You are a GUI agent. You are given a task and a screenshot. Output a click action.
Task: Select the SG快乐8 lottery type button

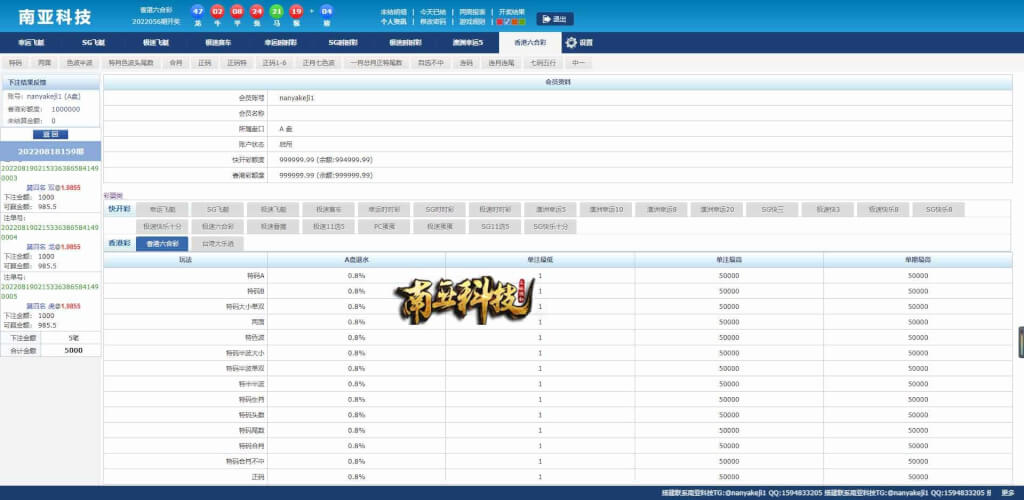point(938,210)
